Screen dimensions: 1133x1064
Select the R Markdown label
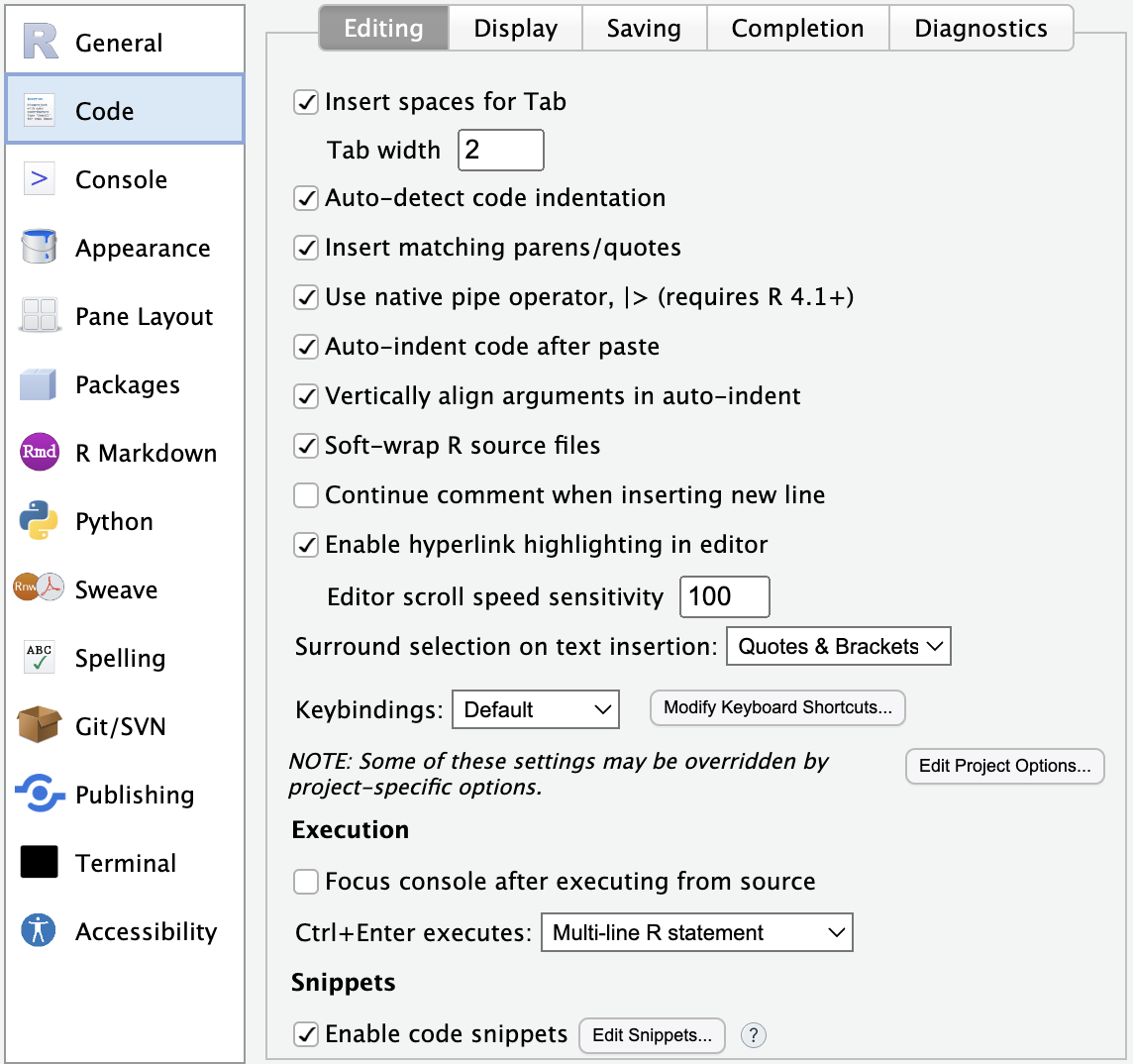[x=146, y=453]
